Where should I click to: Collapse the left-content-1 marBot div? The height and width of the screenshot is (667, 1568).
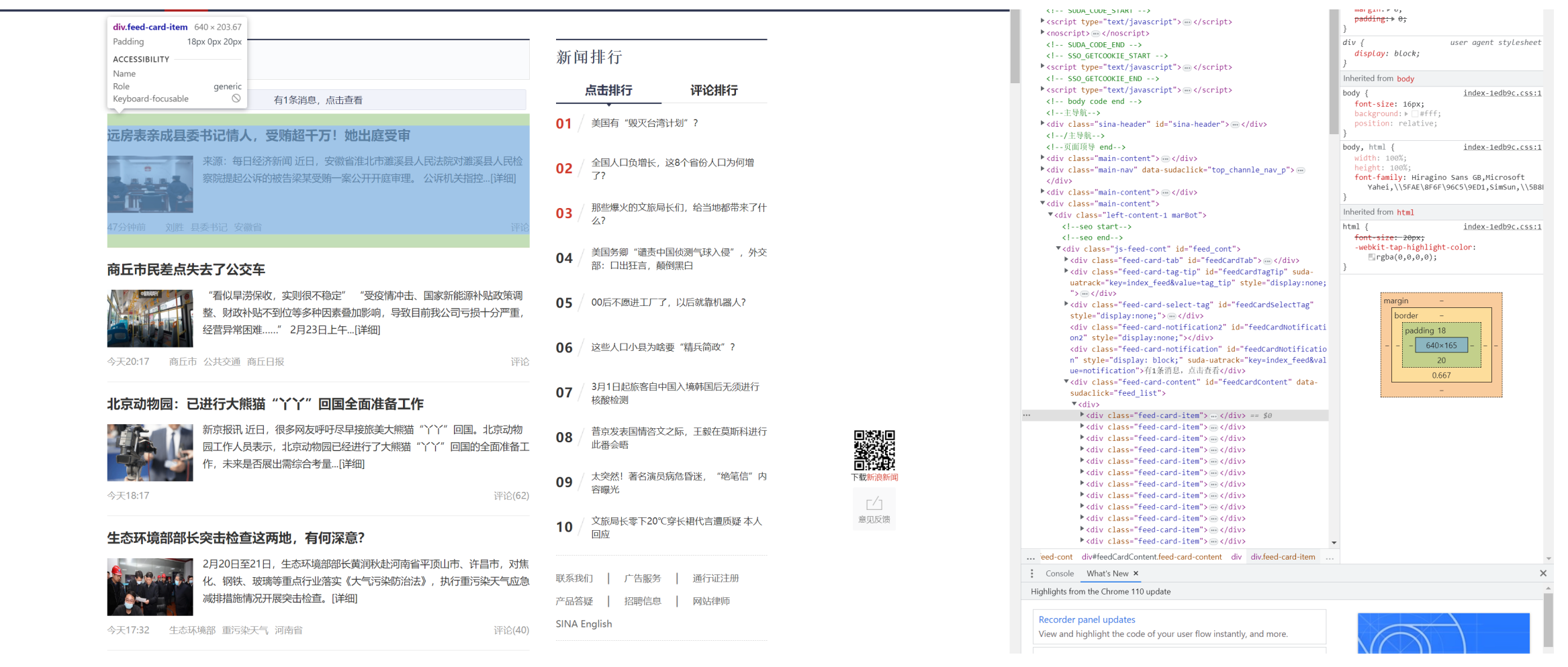click(1050, 215)
